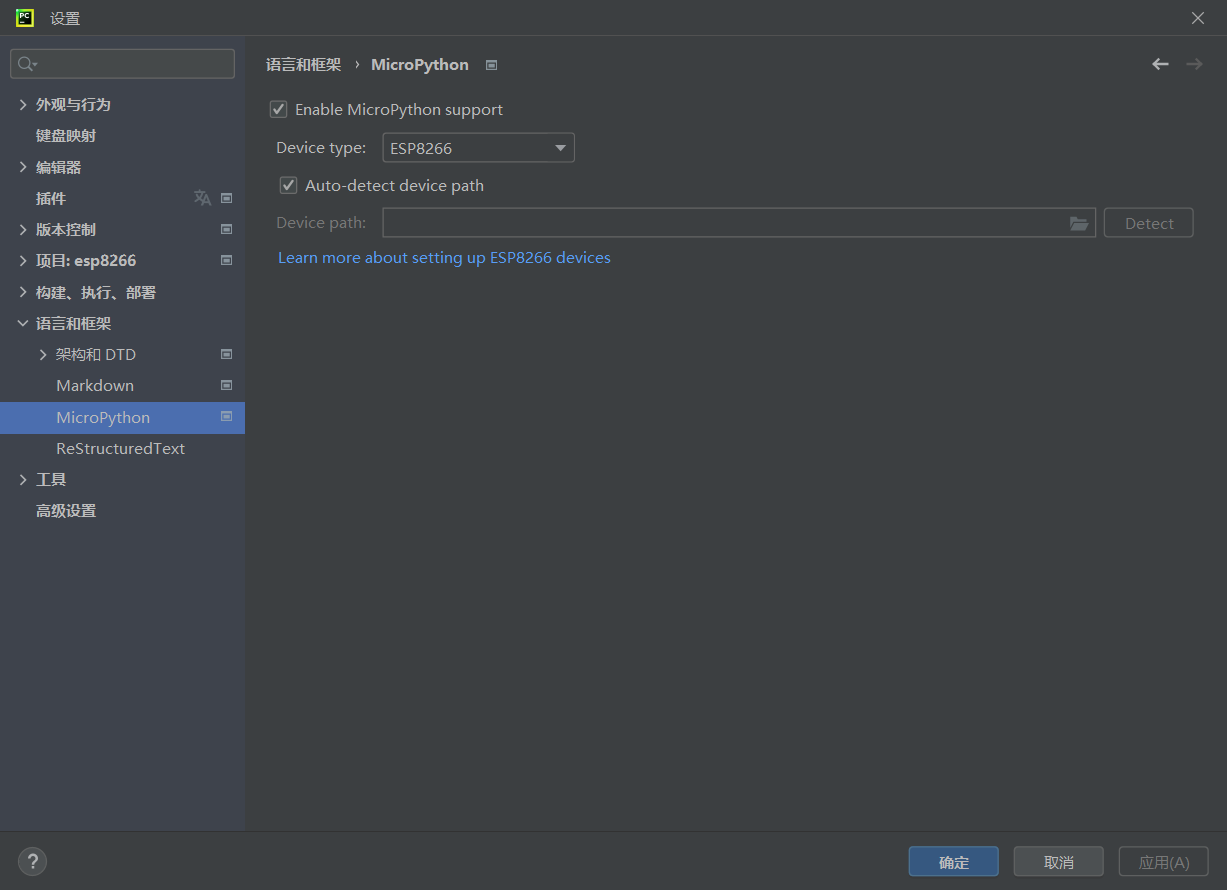
Task: Click the MicroPython breadcrumb title
Action: pyautogui.click(x=420, y=64)
